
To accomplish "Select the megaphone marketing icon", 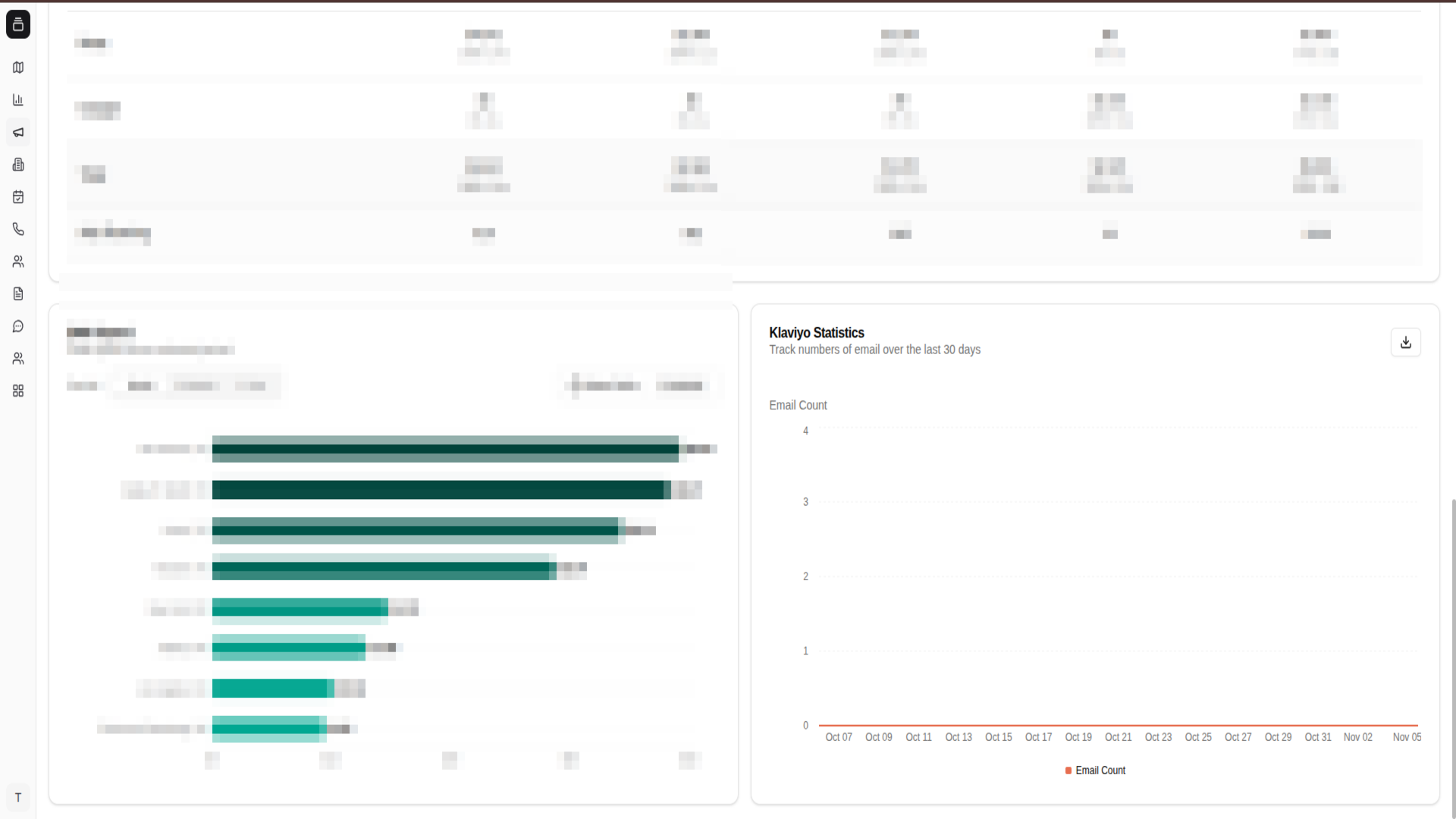I will pyautogui.click(x=18, y=132).
